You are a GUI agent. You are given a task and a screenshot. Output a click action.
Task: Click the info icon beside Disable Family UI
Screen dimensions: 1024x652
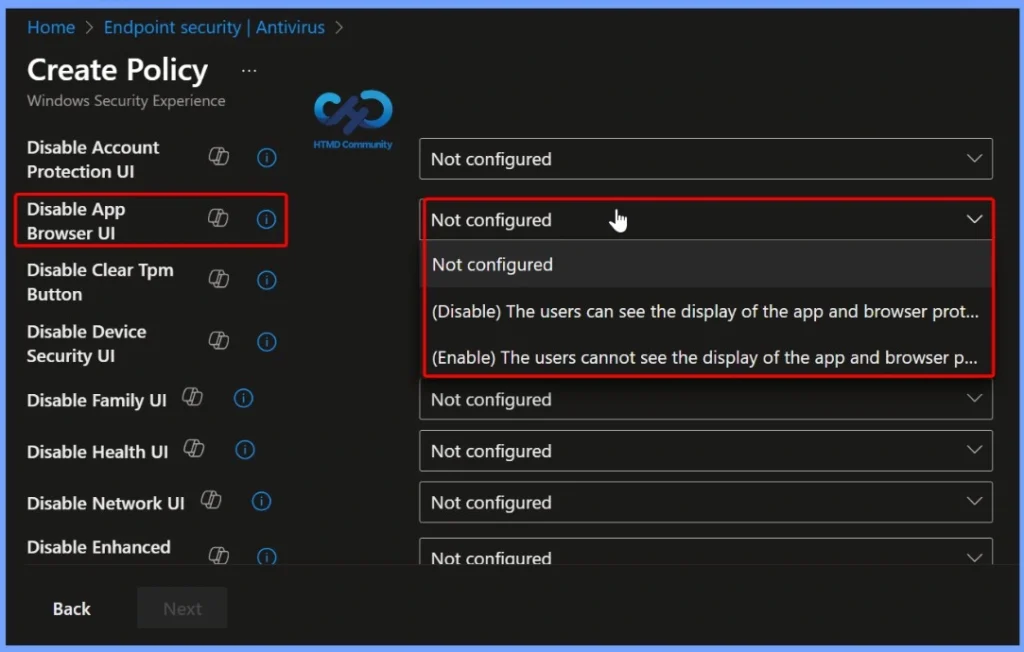243,398
